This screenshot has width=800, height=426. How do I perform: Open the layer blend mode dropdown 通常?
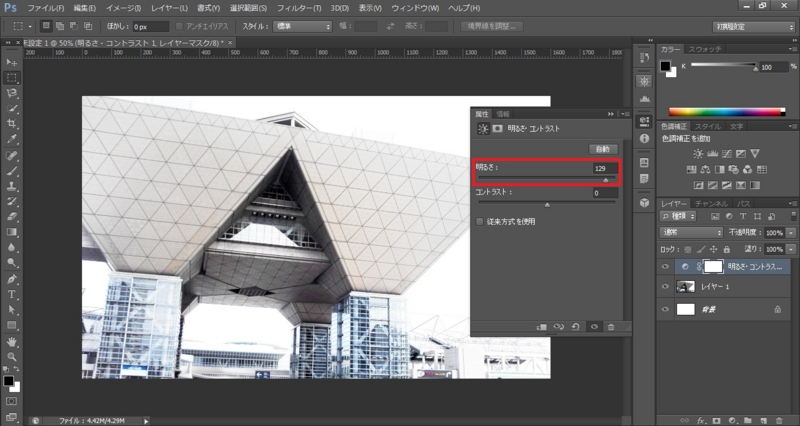(x=691, y=233)
